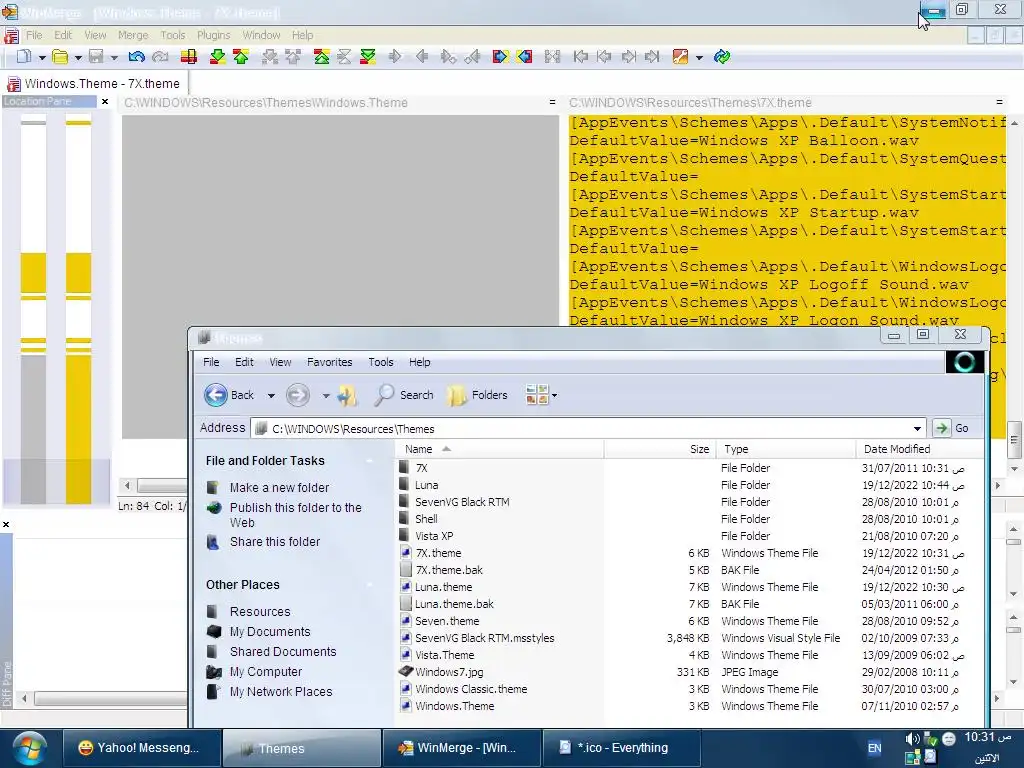Image resolution: width=1024 pixels, height=768 pixels.
Task: Click the Redo icon in WinMerge toolbar
Action: pyautogui.click(x=160, y=57)
